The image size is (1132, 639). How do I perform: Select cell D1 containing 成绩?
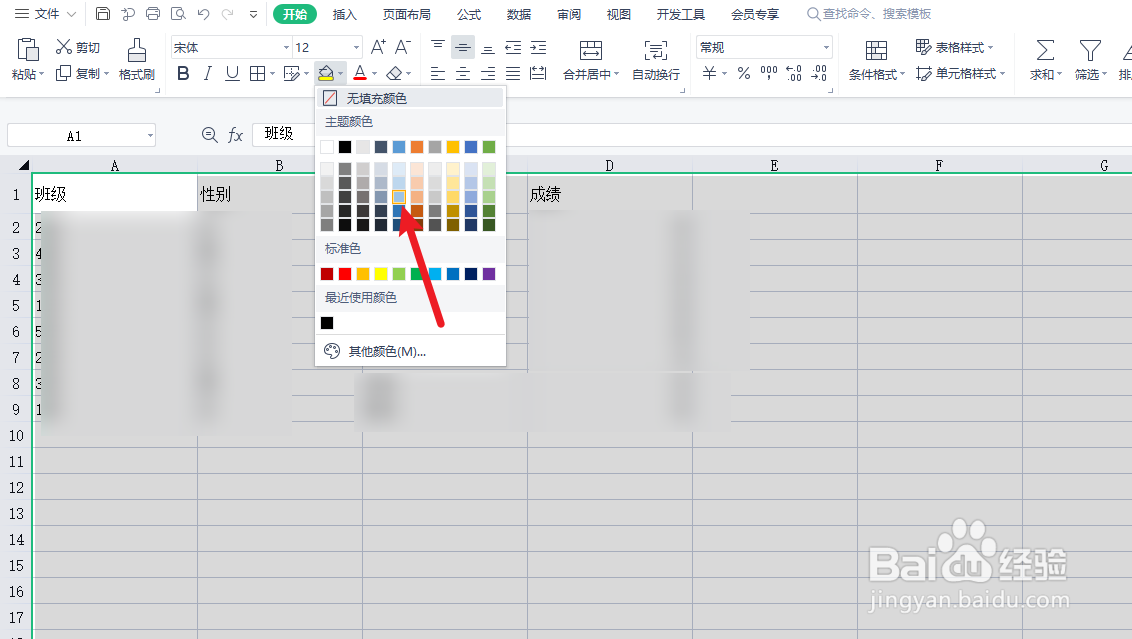(610, 194)
